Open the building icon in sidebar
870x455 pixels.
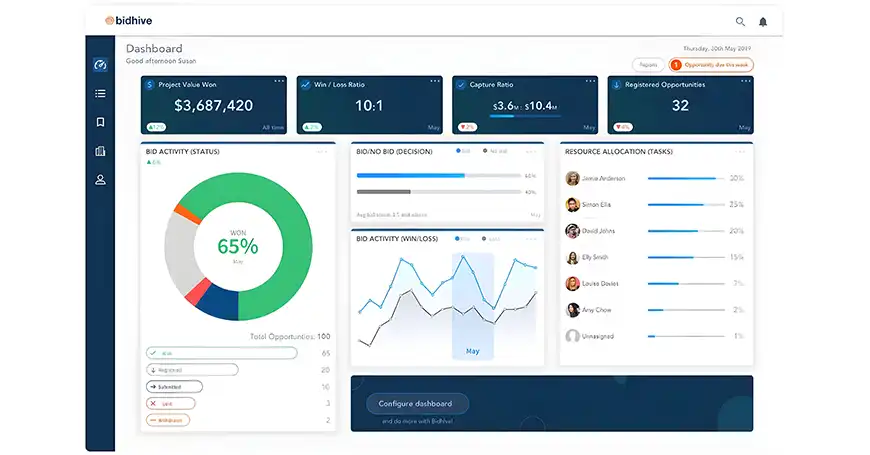tap(100, 151)
